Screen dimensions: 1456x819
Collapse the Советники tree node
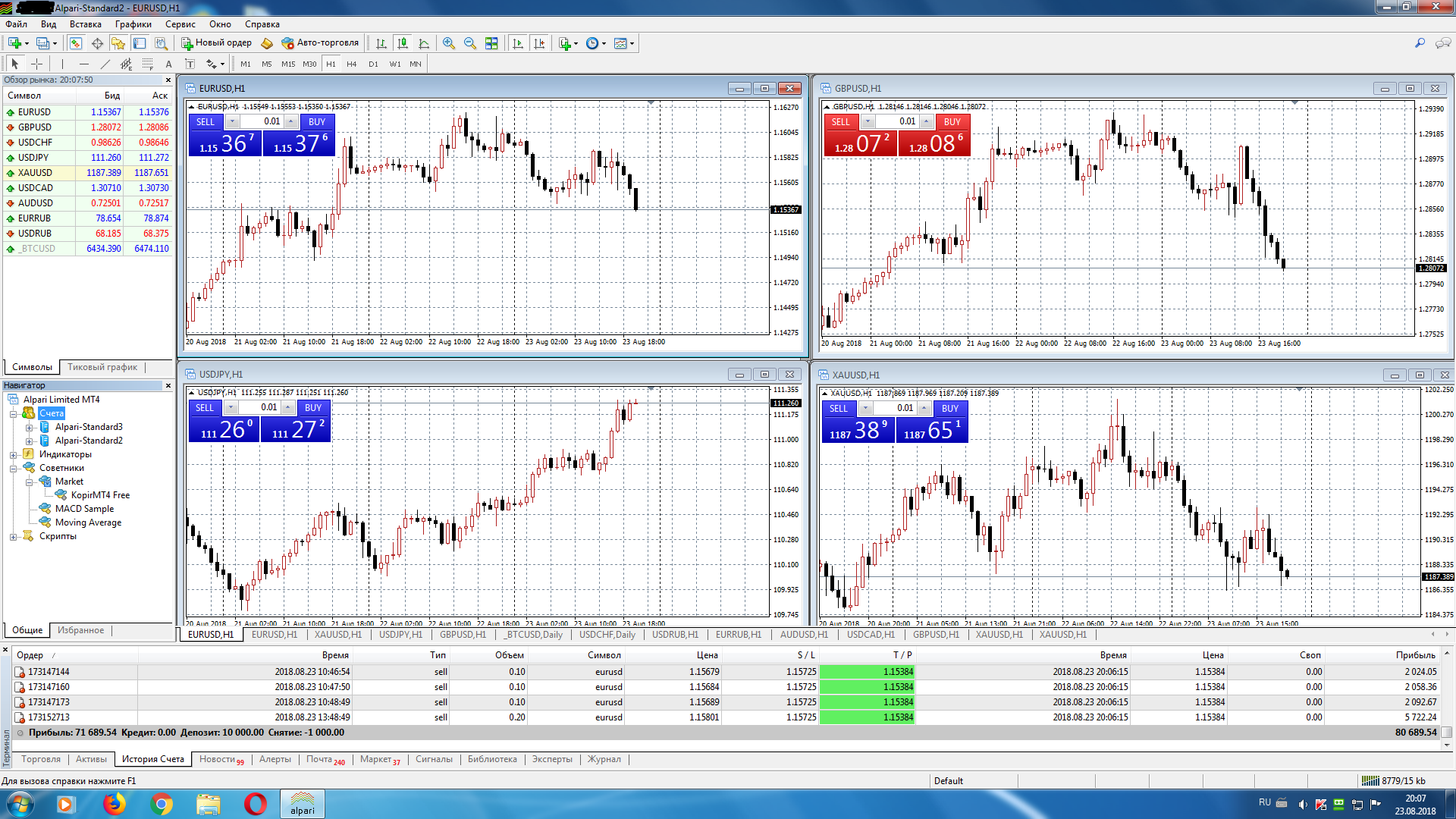(13, 469)
